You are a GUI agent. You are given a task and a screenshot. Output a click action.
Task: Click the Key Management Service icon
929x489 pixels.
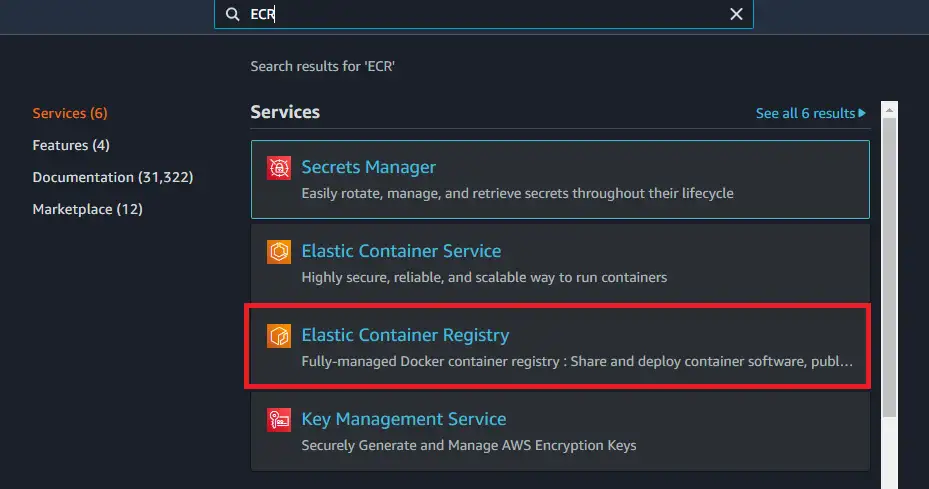click(x=279, y=420)
